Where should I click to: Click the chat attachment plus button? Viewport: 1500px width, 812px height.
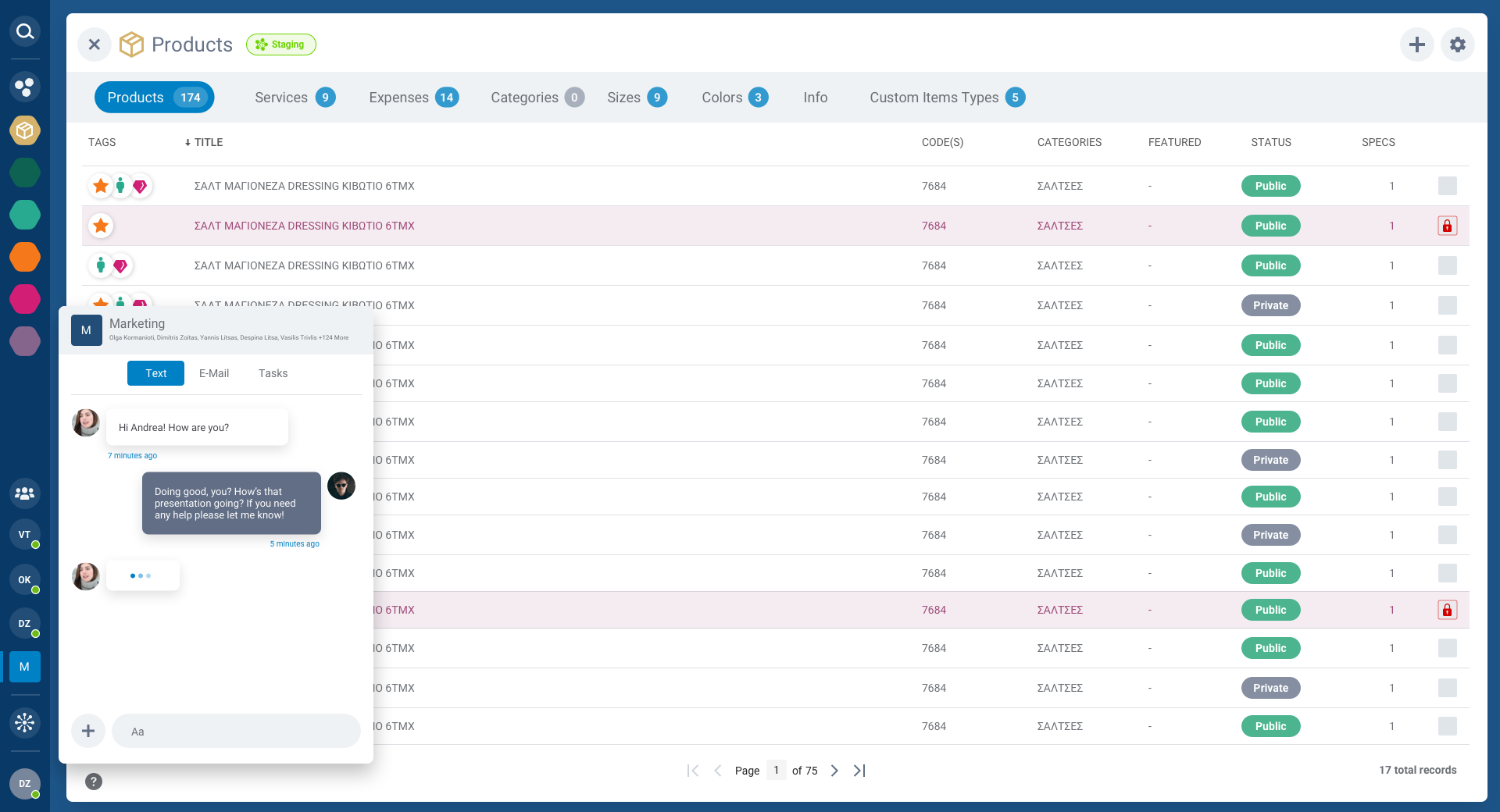tap(88, 731)
